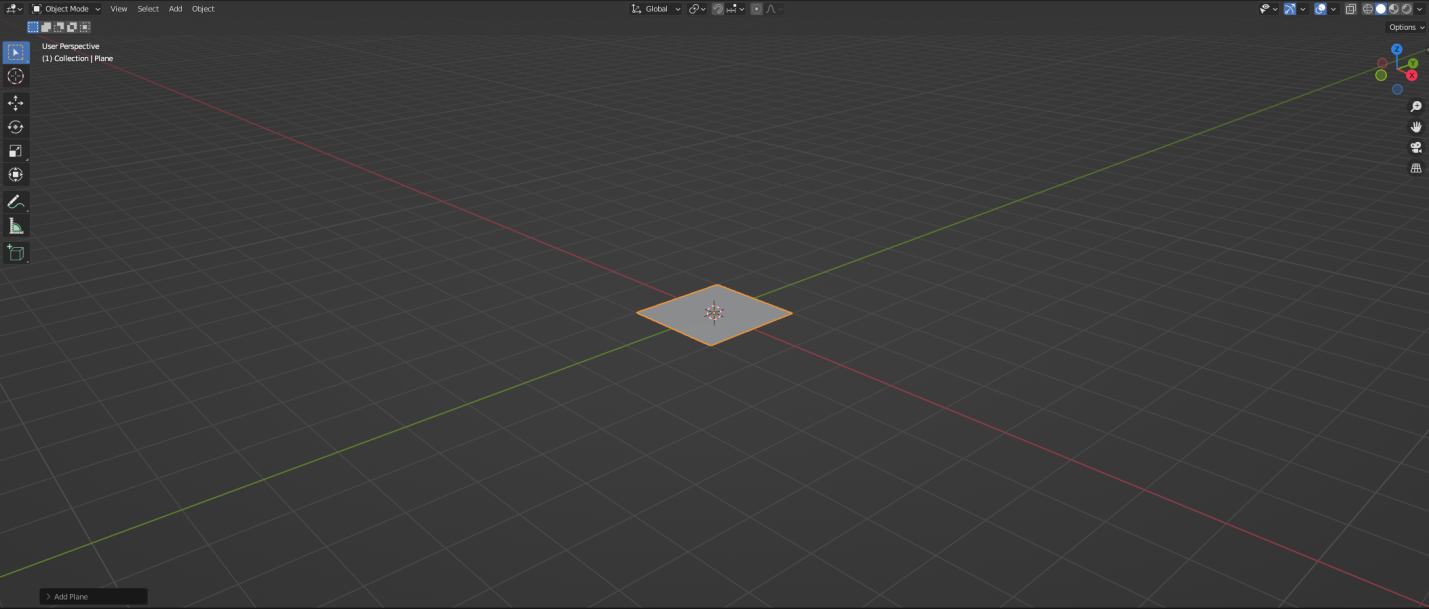The width and height of the screenshot is (1429, 609).
Task: Switch to solid viewport shading
Action: (x=1381, y=9)
